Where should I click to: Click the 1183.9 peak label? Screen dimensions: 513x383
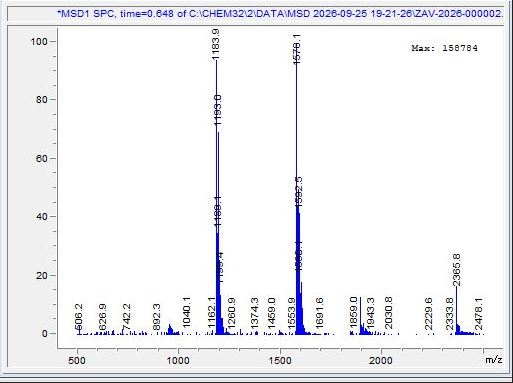click(216, 44)
